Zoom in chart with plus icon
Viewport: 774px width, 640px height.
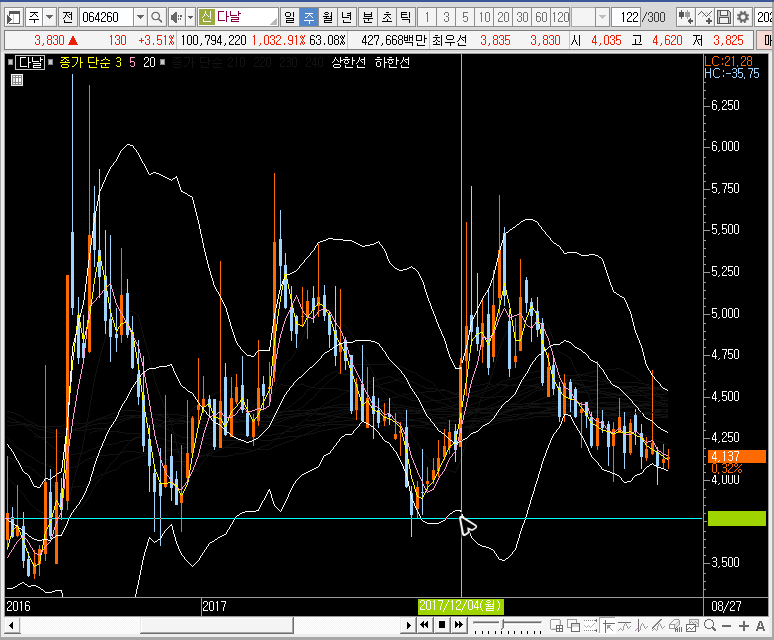pos(743,626)
